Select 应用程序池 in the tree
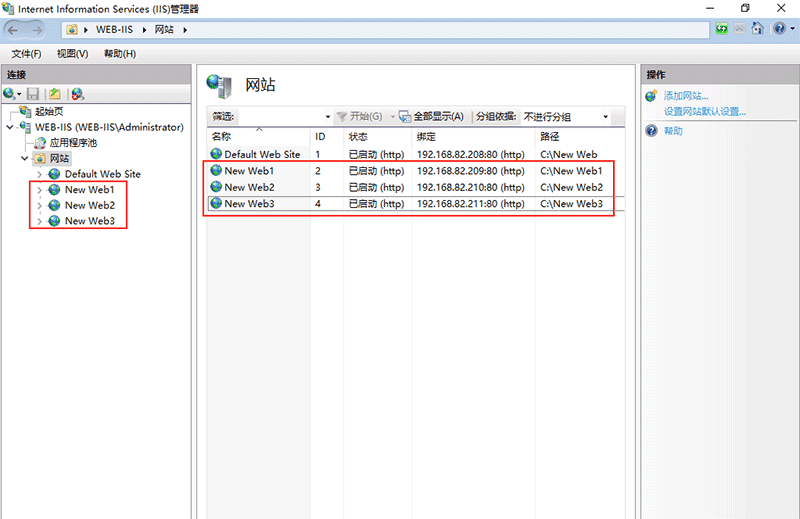This screenshot has height=519, width=800. tap(73, 143)
